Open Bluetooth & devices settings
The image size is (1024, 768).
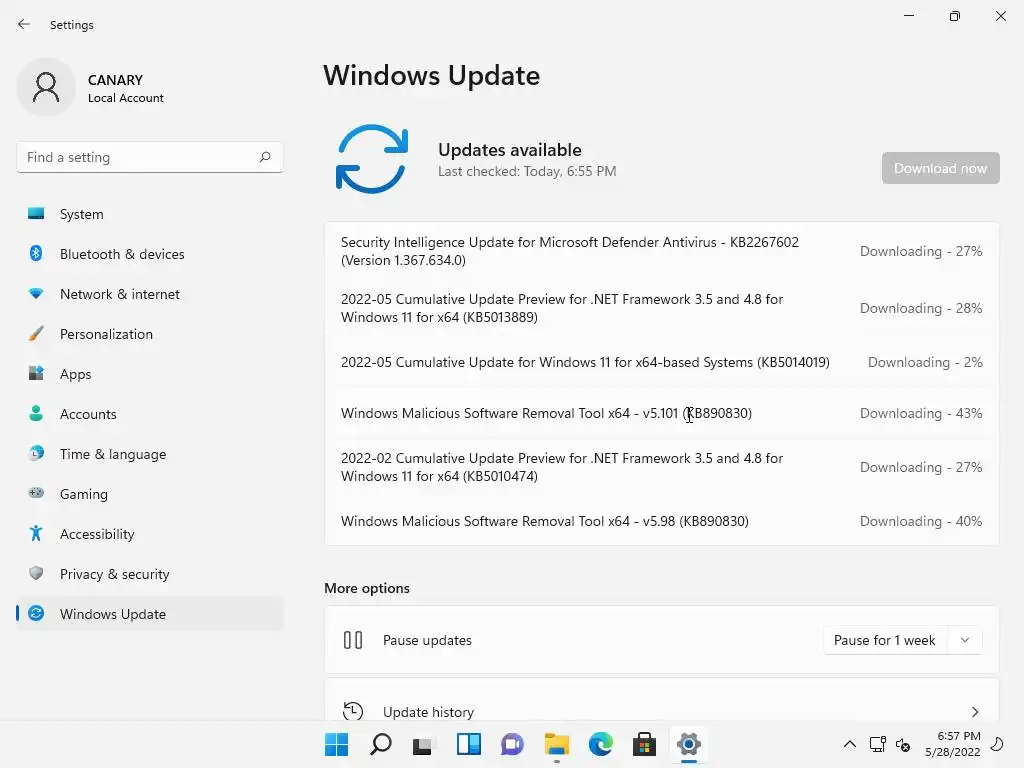pyautogui.click(x=150, y=254)
